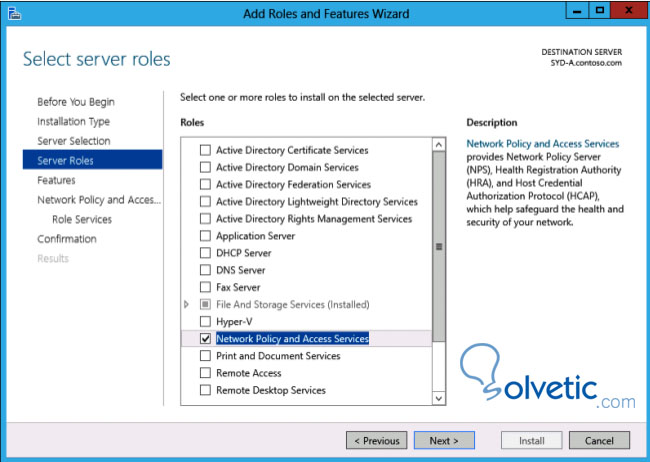Tick the Remote Access checkbox

205,373
